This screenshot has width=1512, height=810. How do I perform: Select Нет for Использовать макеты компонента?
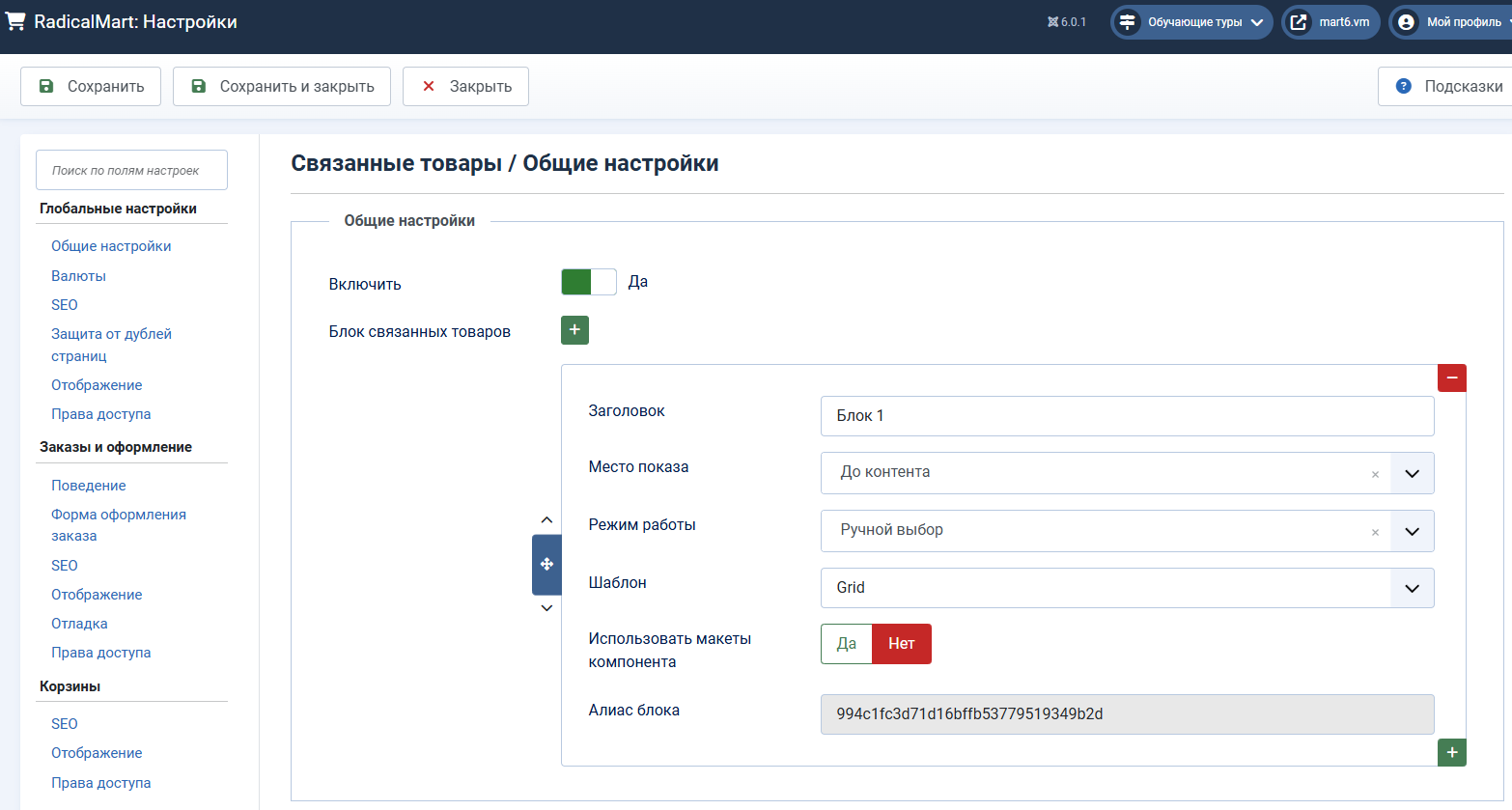pos(901,644)
